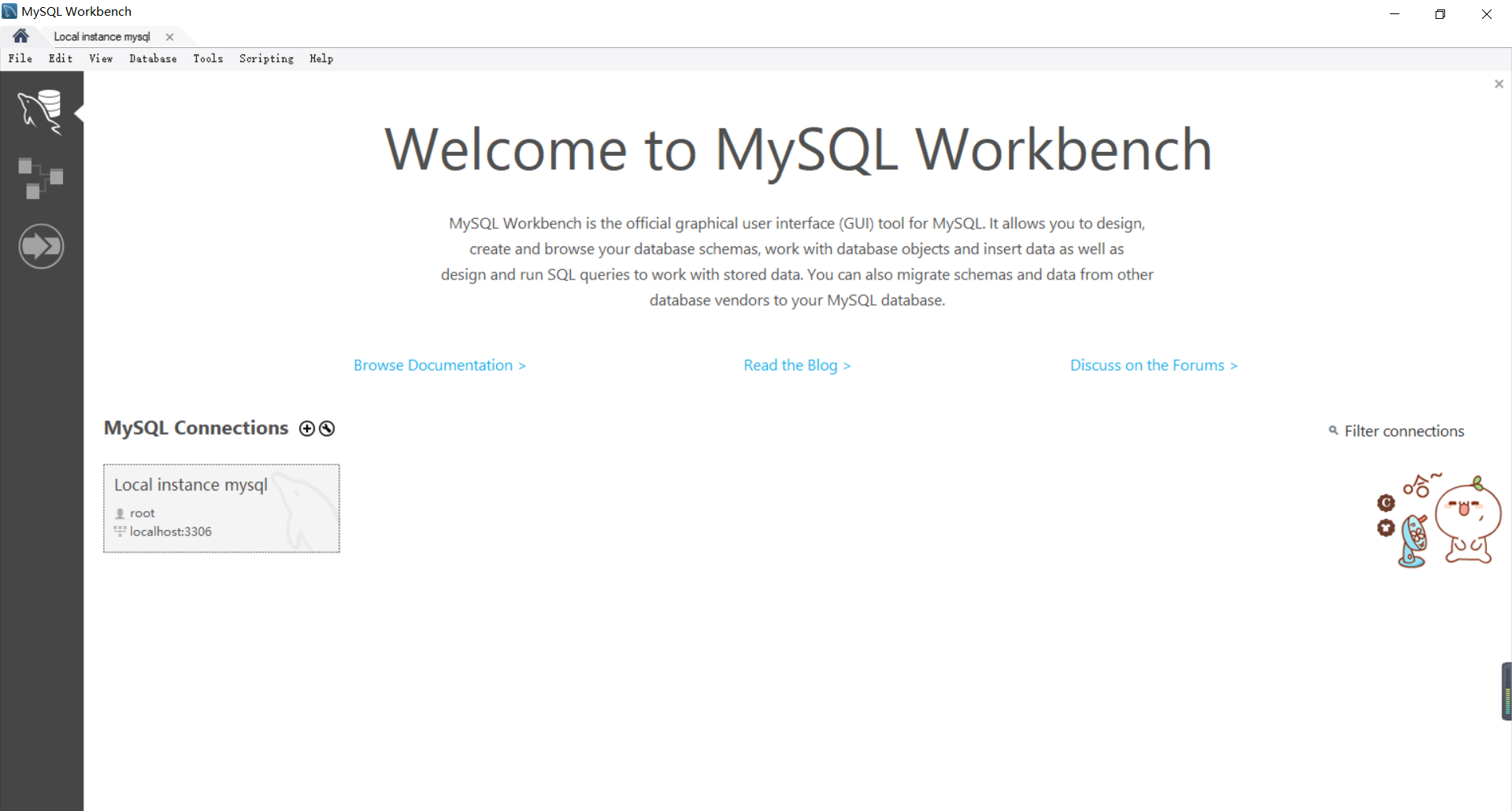Close the welcome message panel
The image size is (1512, 811).
[x=1499, y=84]
